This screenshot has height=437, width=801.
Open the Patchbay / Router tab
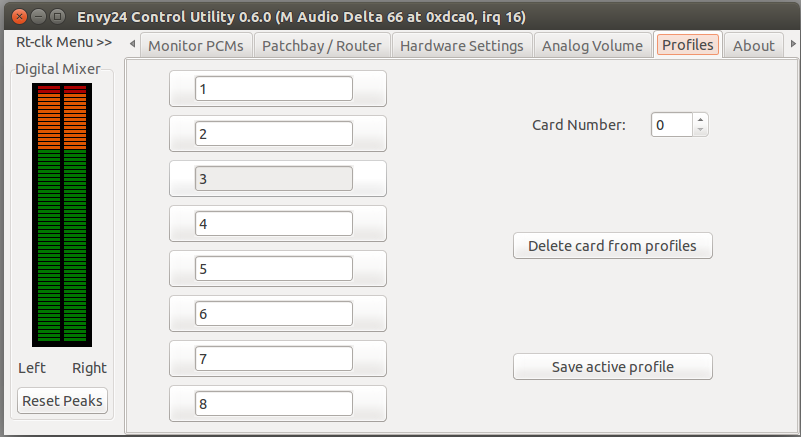click(x=322, y=45)
